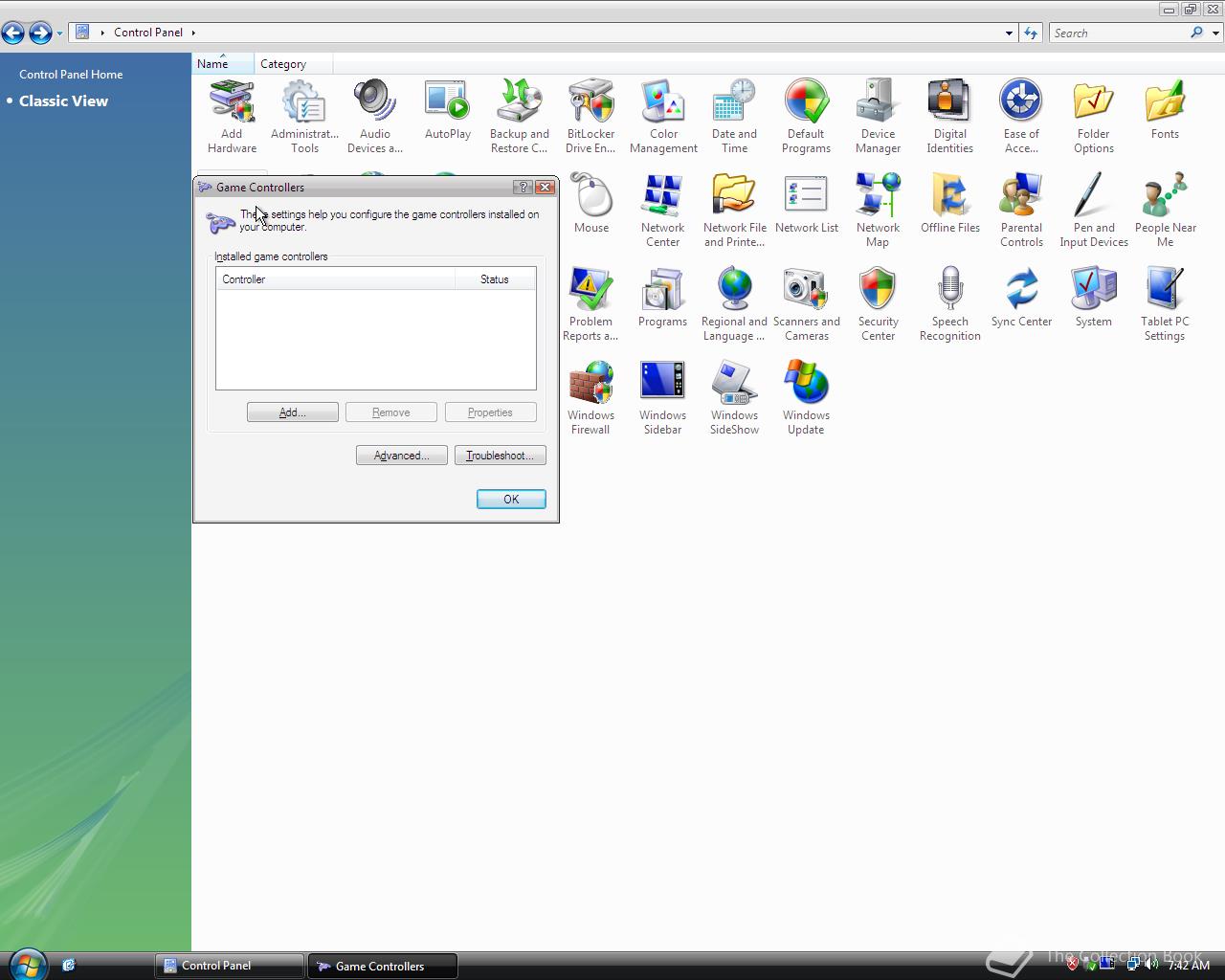Open Backup and Restore Center icon

pyautogui.click(x=519, y=117)
